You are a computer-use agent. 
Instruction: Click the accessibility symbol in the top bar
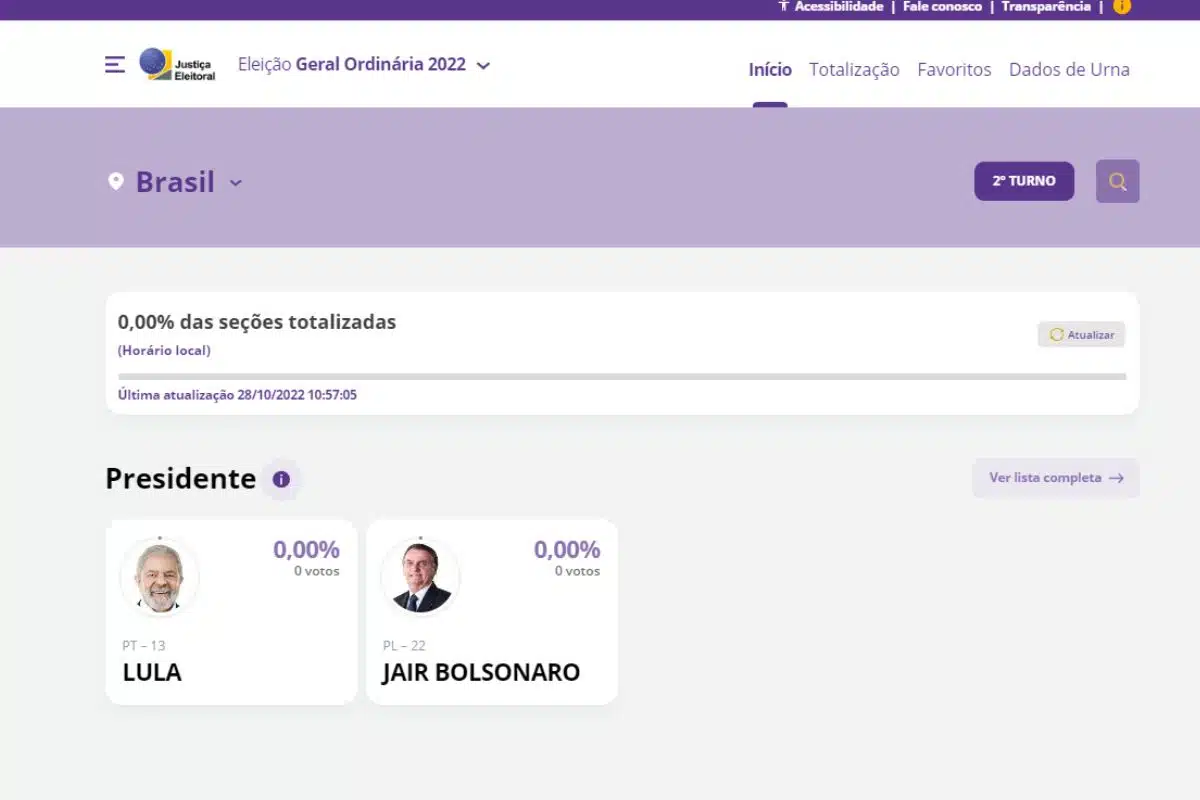coord(784,6)
